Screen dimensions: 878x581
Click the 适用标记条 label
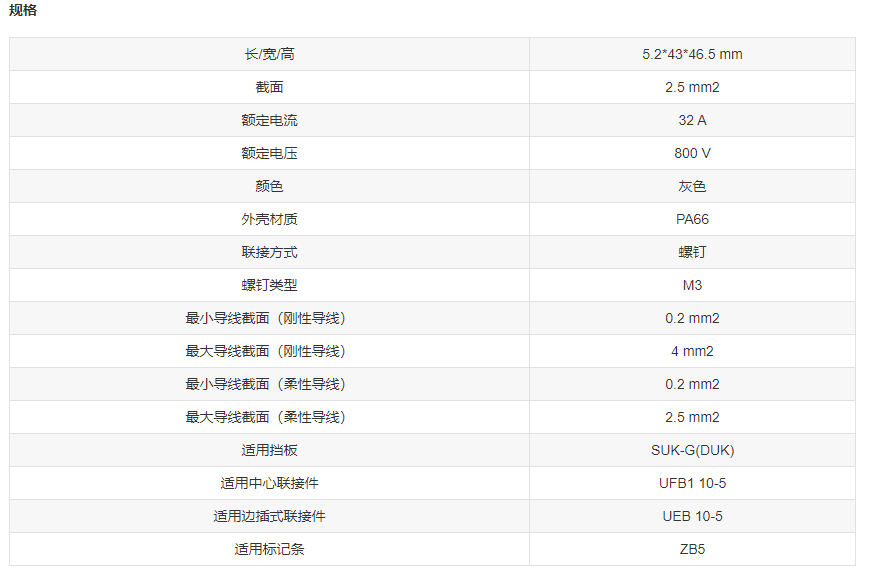pyautogui.click(x=269, y=549)
